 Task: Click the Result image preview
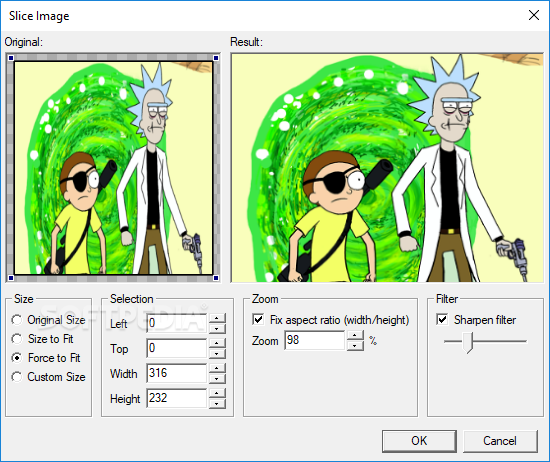(387, 168)
